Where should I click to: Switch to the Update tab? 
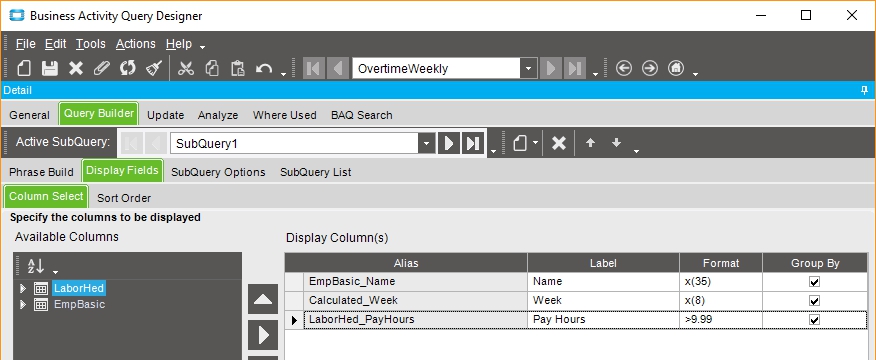click(x=165, y=115)
